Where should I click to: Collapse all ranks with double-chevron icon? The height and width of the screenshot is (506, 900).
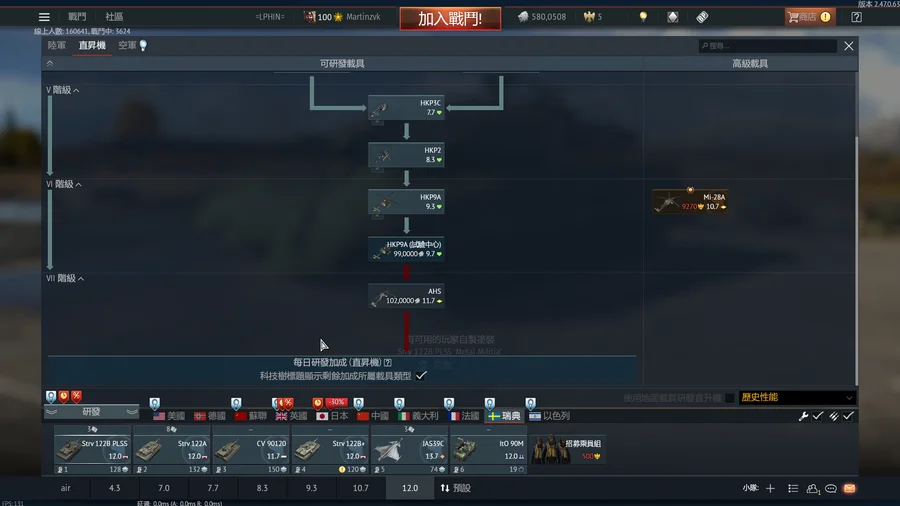click(x=50, y=64)
